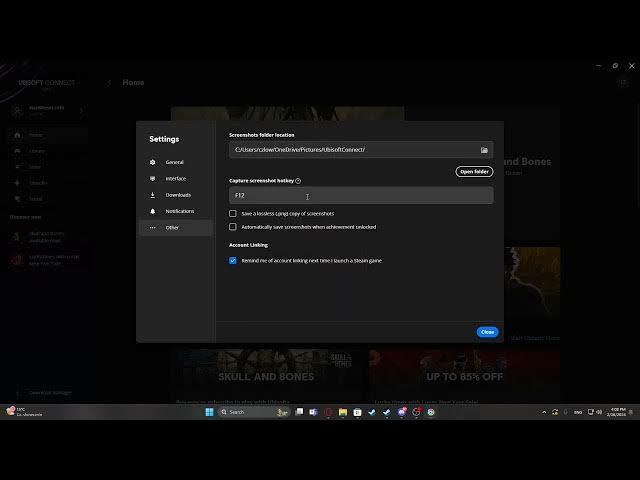Click the taskbar Search box
The width and height of the screenshot is (640, 480).
click(254, 412)
